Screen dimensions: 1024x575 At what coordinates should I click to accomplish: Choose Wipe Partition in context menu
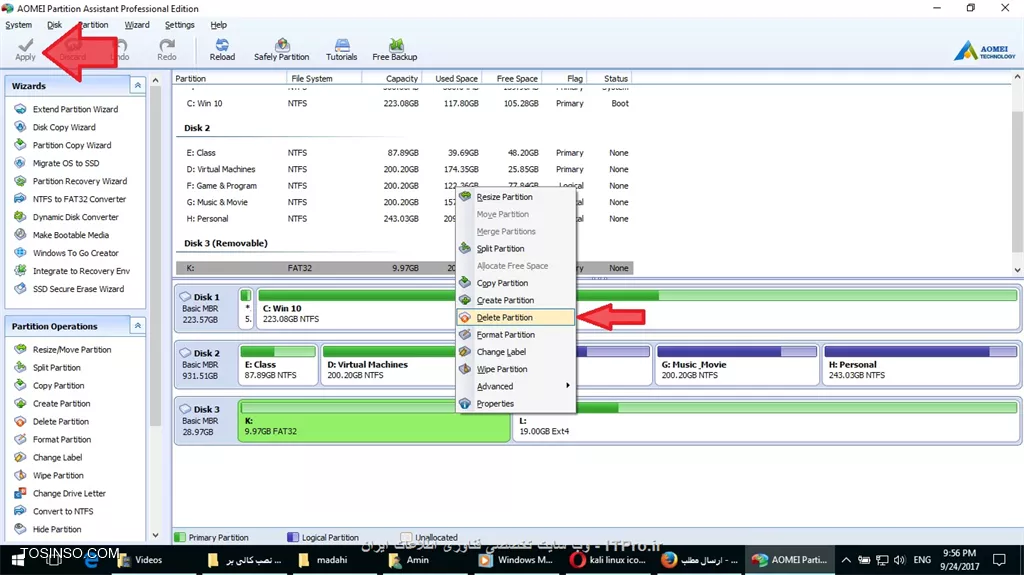[516, 369]
